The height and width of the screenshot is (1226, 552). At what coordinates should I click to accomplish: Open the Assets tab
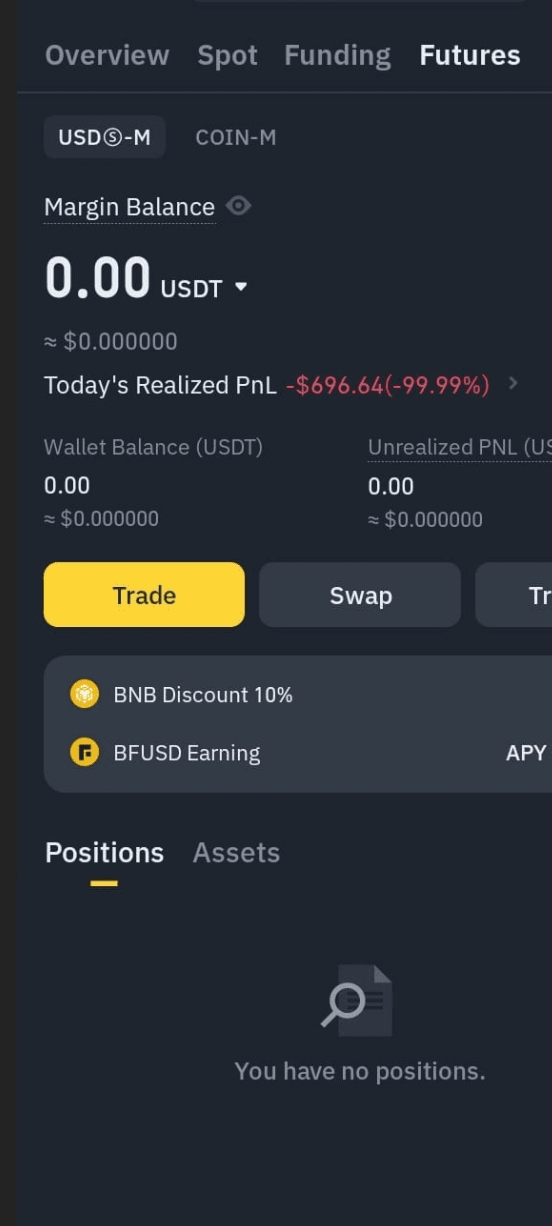click(236, 852)
